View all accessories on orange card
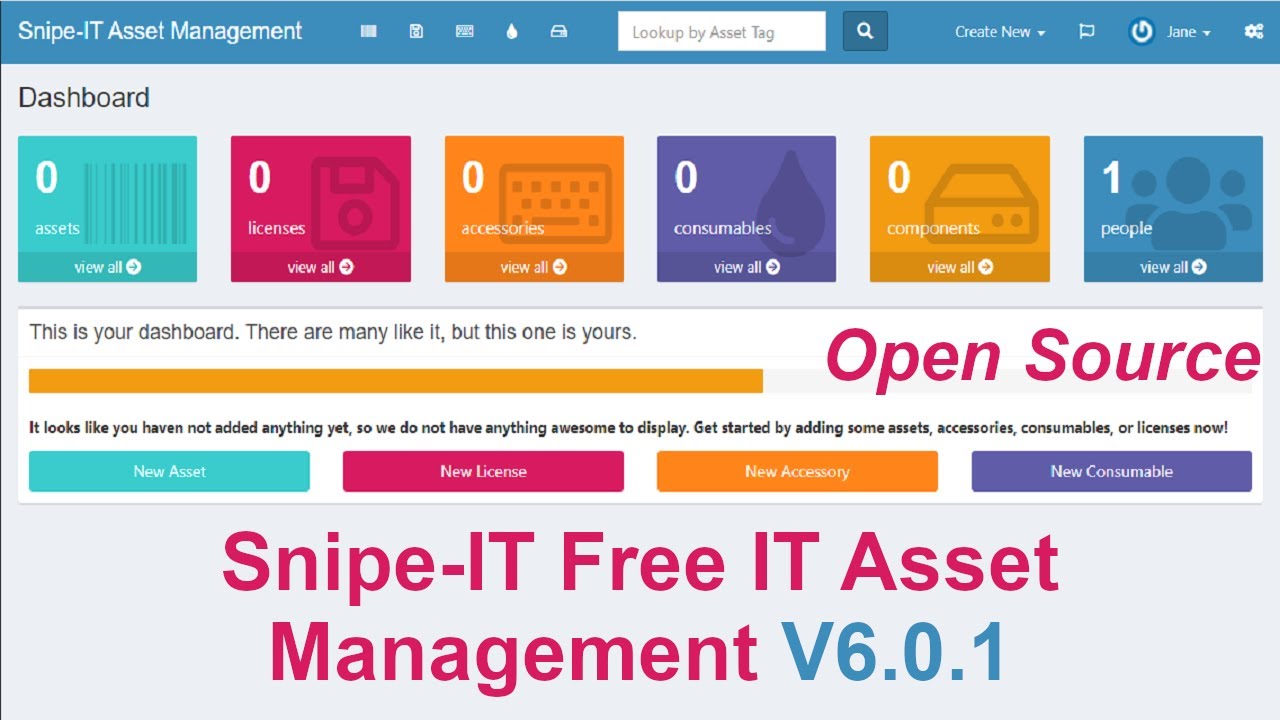 534,267
